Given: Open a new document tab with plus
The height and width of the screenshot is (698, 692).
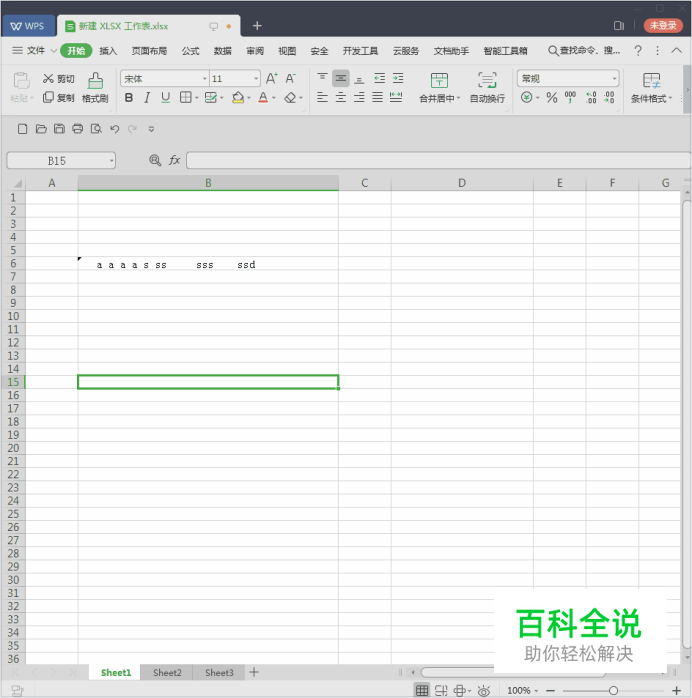Looking at the screenshot, I should [x=257, y=26].
